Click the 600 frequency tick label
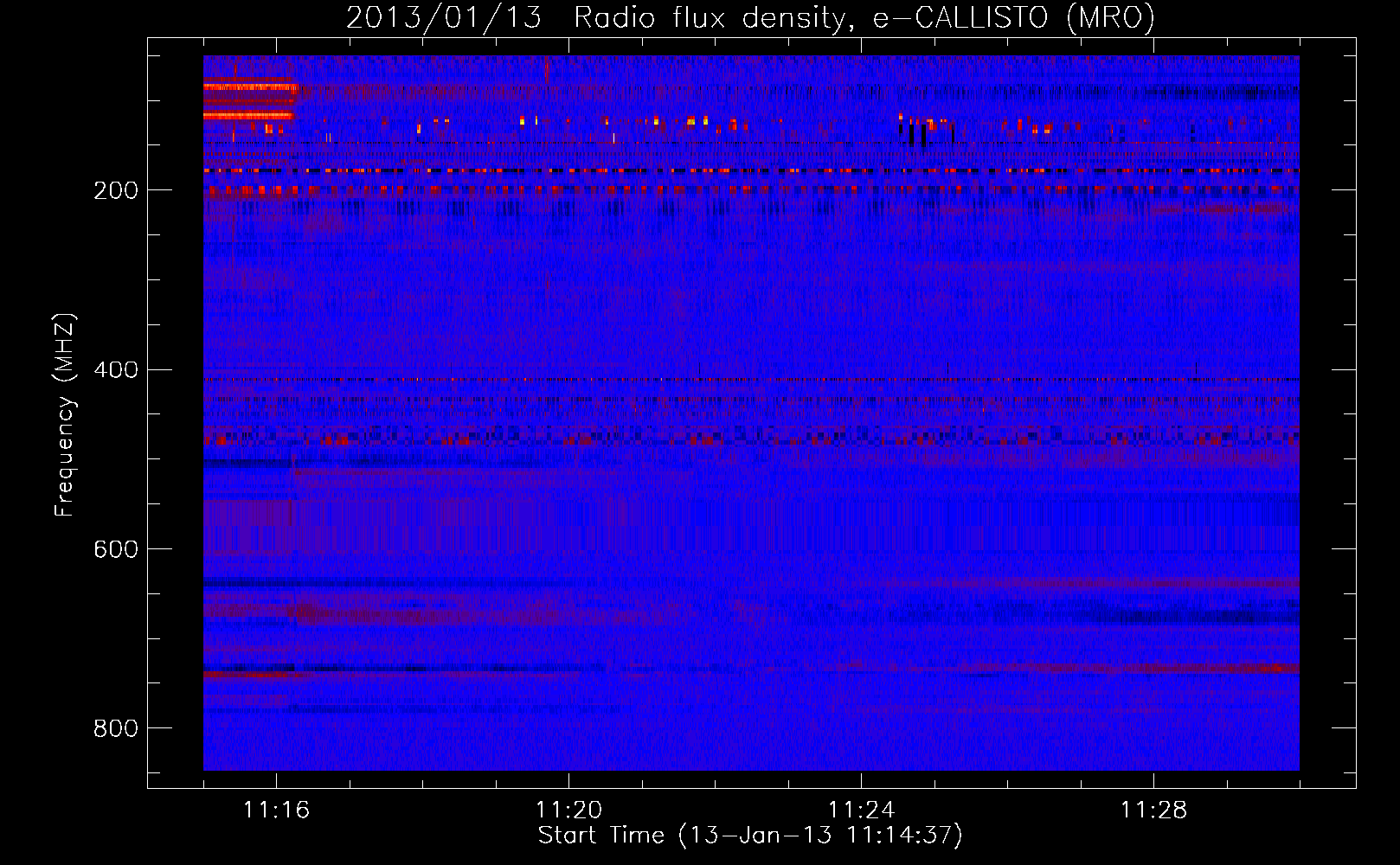 click(x=115, y=549)
